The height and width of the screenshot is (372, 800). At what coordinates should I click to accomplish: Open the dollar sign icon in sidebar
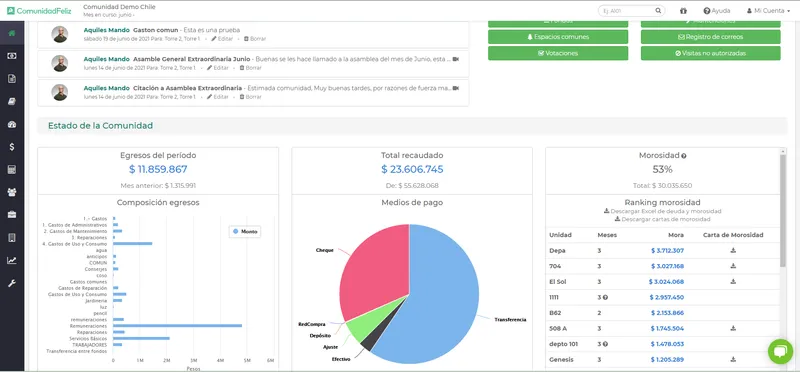coord(11,147)
